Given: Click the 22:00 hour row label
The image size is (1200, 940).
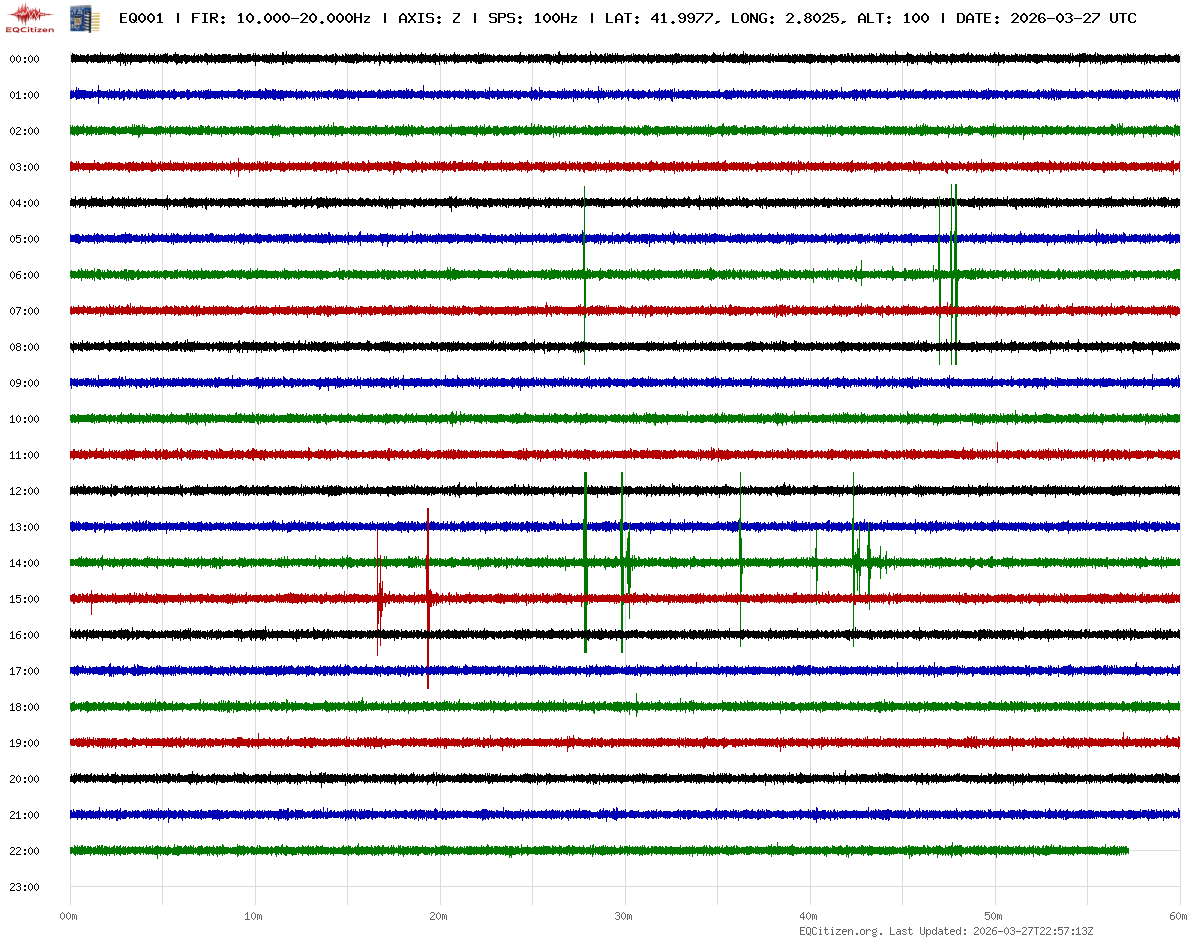Looking at the screenshot, I should coord(24,851).
